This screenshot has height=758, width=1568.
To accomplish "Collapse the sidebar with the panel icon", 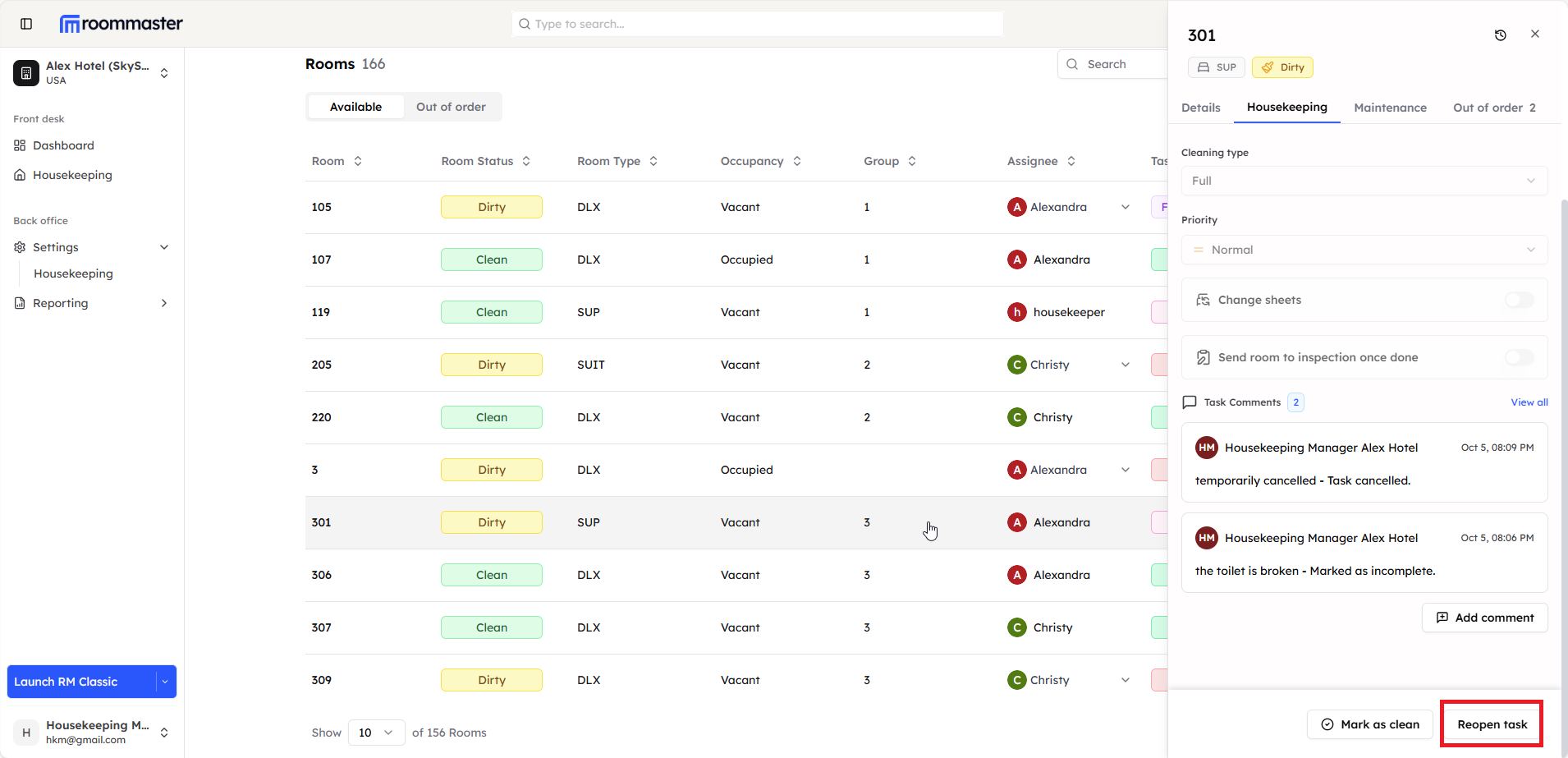I will click(x=26, y=24).
